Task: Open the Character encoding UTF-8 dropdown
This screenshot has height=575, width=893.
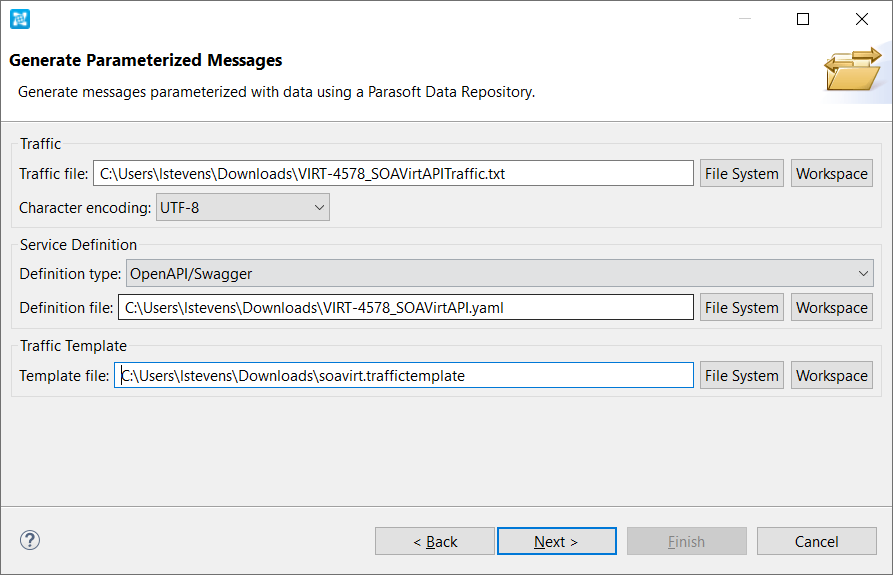Action: click(243, 208)
